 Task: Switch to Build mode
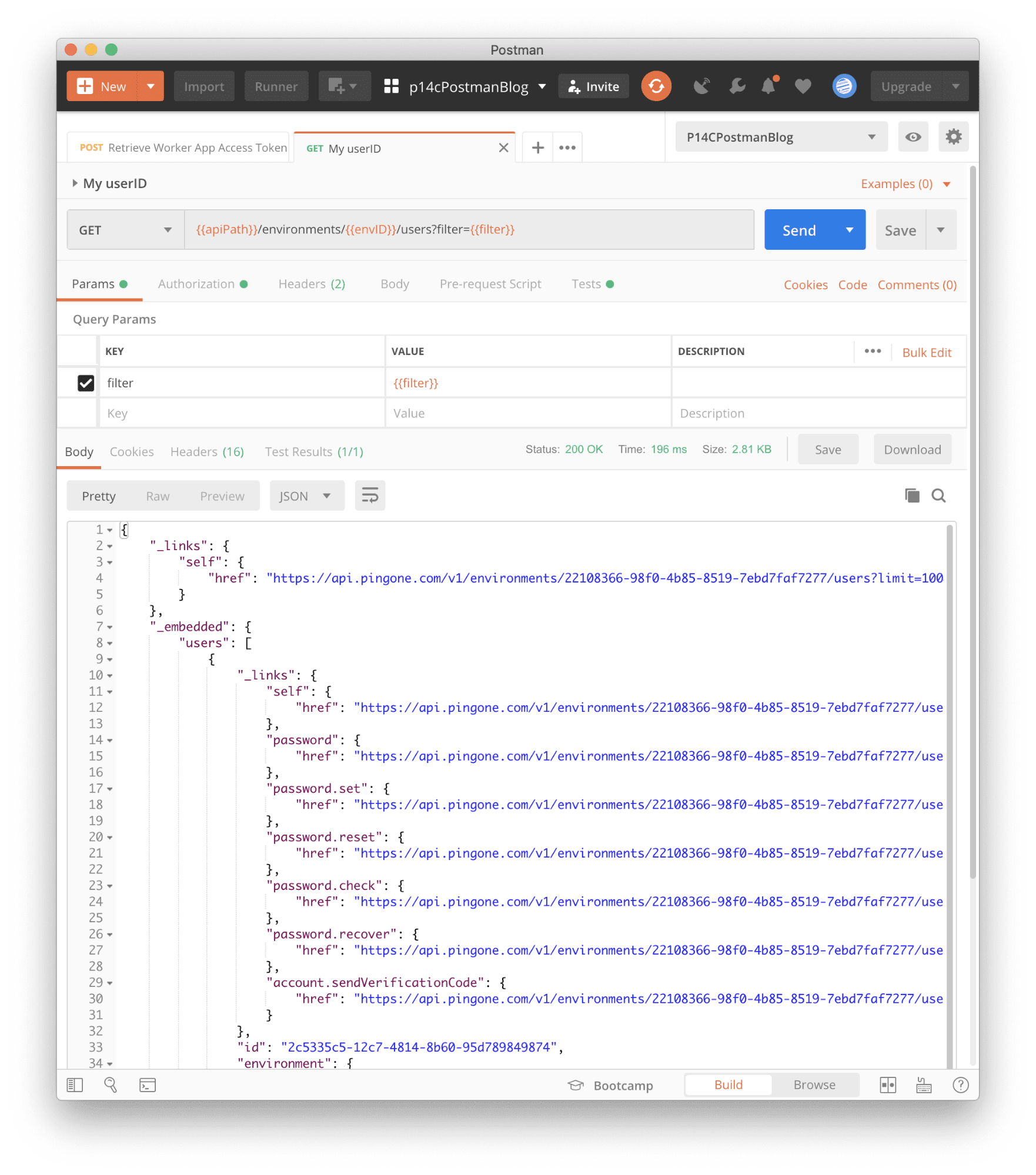point(728,1084)
